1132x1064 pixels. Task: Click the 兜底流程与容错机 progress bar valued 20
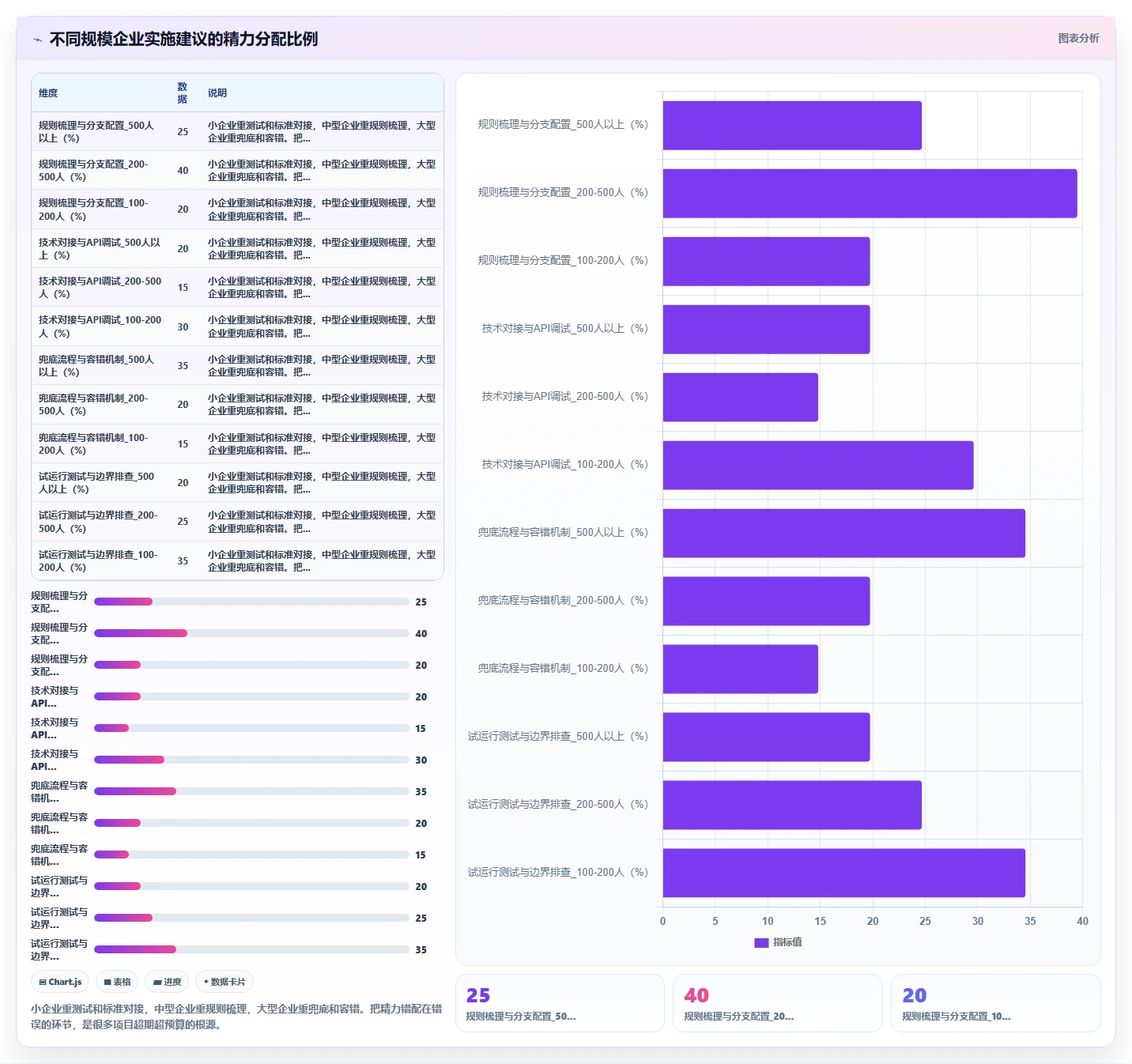251,823
